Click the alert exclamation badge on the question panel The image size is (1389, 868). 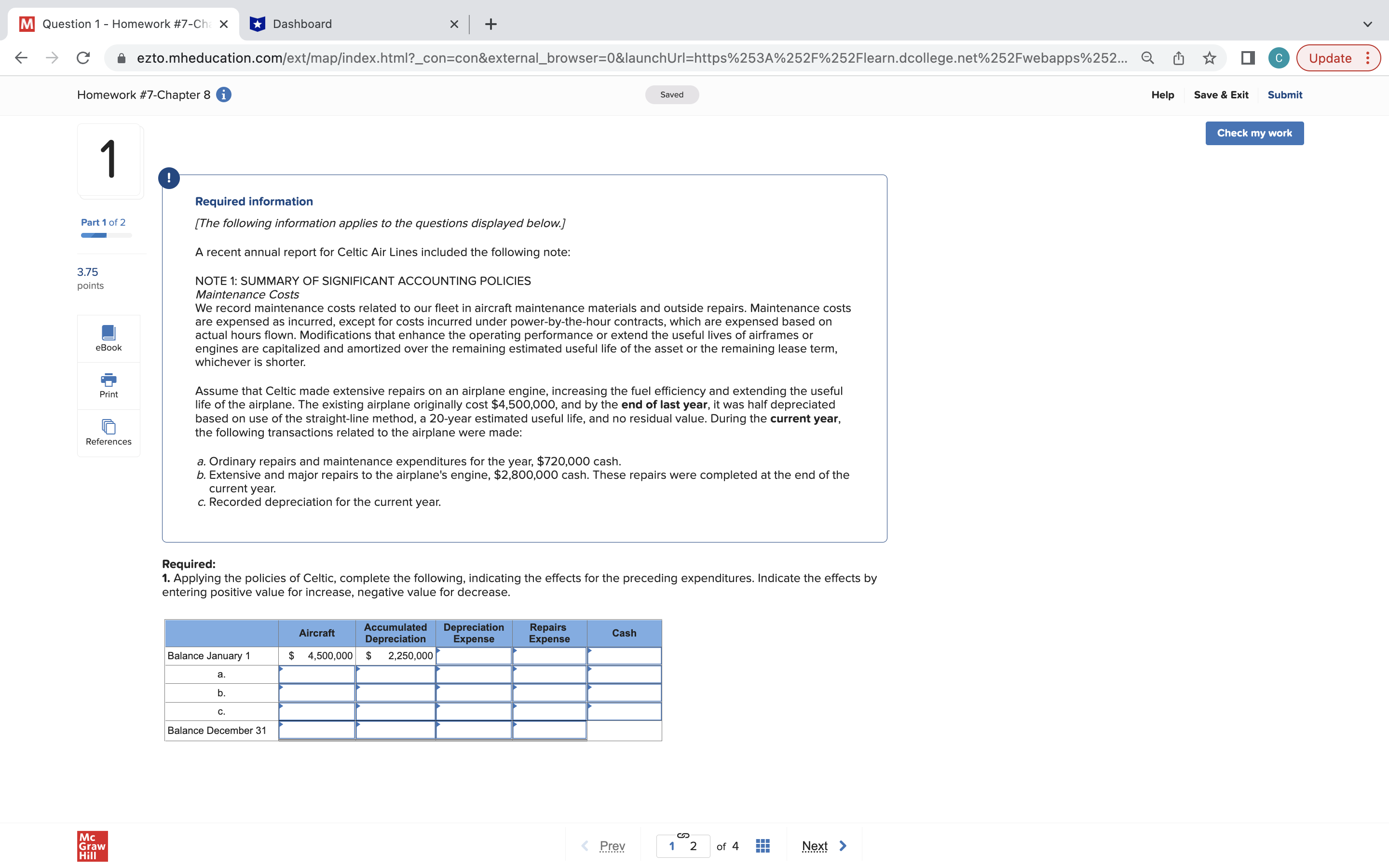point(168,177)
